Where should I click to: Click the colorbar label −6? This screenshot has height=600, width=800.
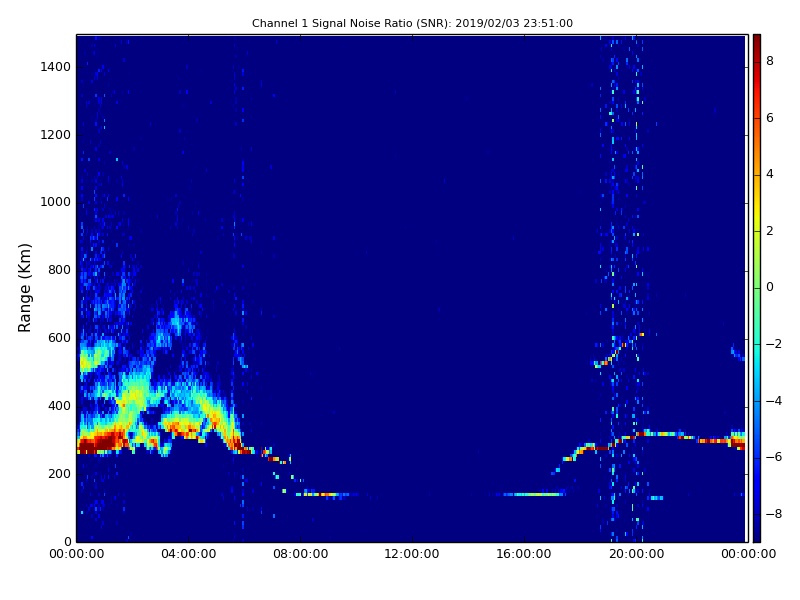[x=774, y=457]
